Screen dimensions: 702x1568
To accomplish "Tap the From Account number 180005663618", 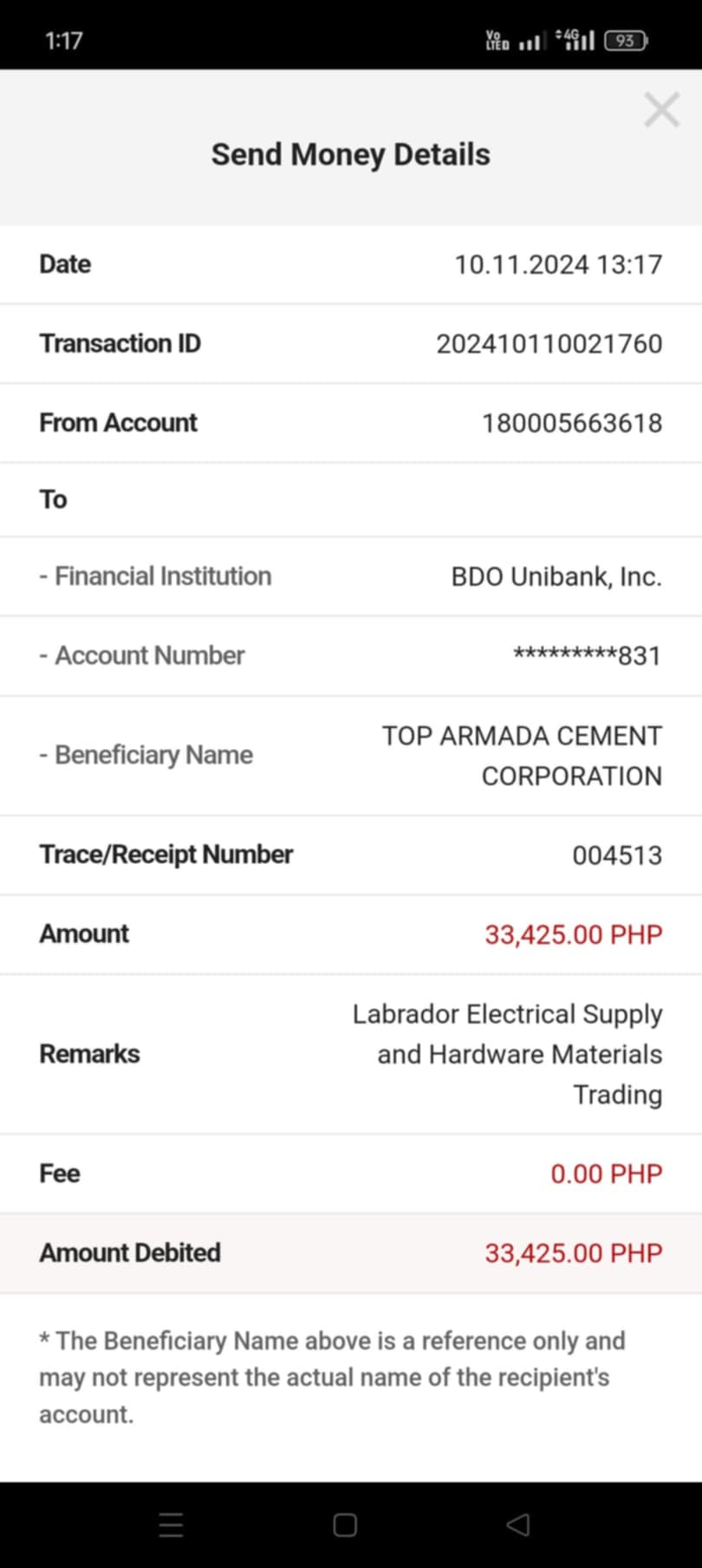I will click(x=571, y=423).
